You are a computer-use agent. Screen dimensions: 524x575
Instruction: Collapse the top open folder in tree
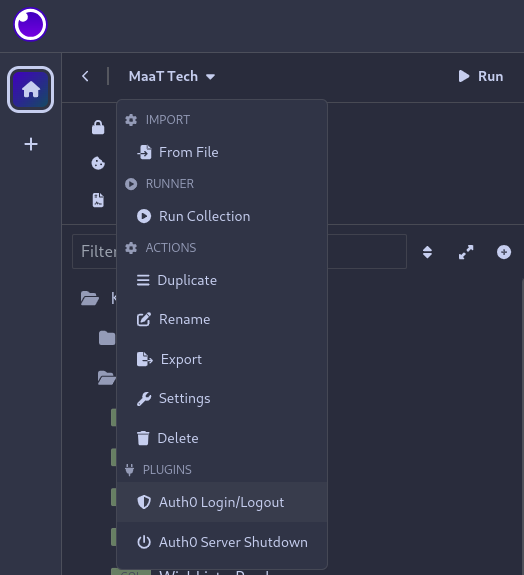(90, 298)
